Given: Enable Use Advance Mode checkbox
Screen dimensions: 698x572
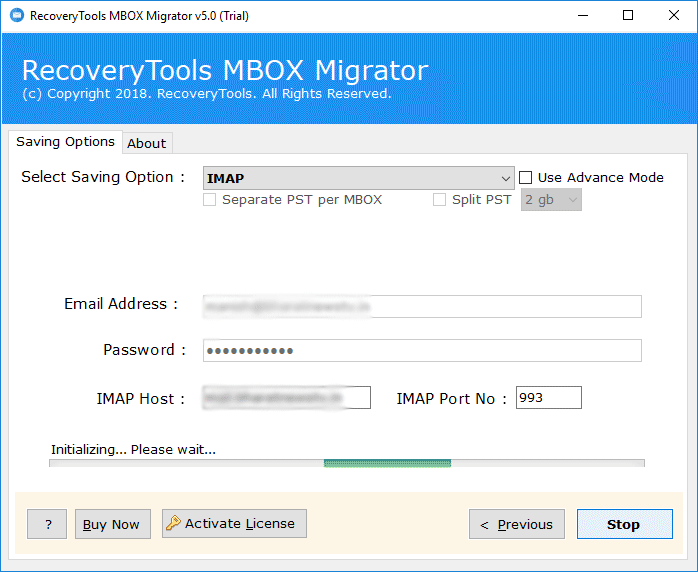Looking at the screenshot, I should click(525, 178).
